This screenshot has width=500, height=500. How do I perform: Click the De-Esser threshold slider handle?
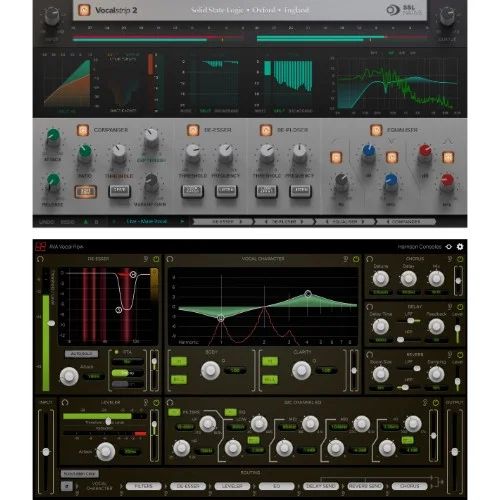pos(51,323)
